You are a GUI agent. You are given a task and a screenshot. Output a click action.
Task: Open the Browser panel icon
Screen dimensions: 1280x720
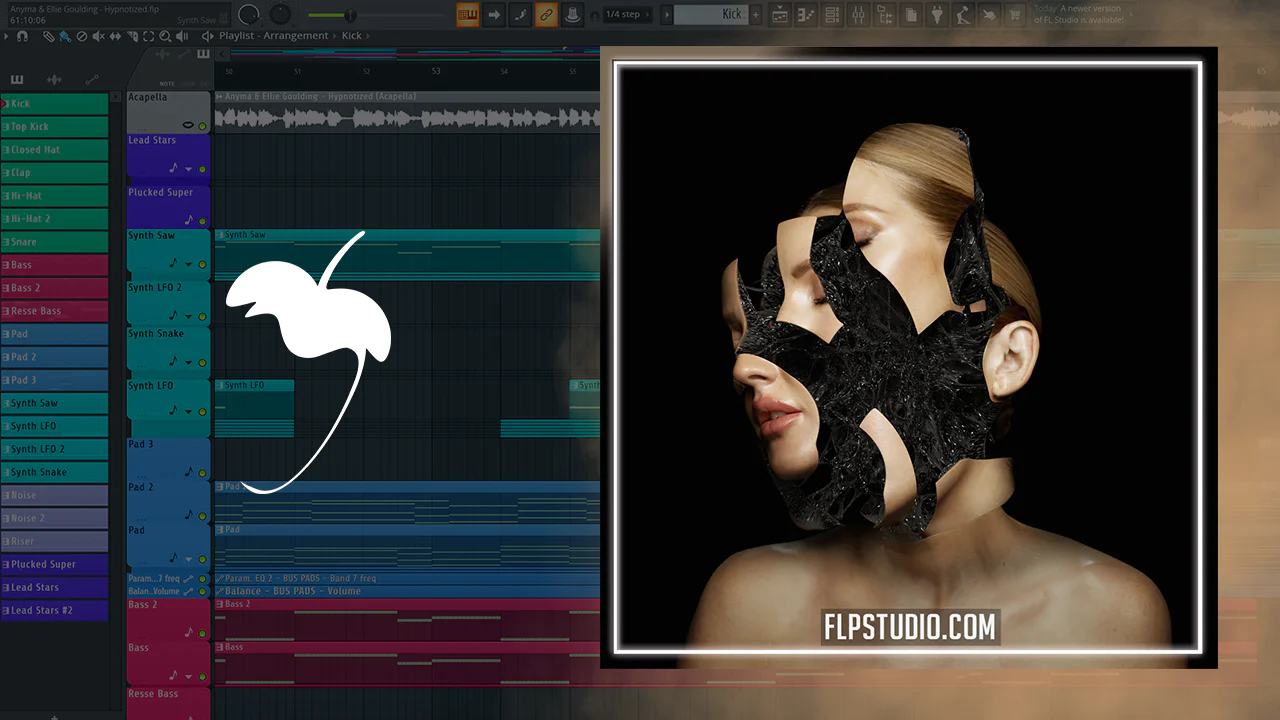[885, 15]
